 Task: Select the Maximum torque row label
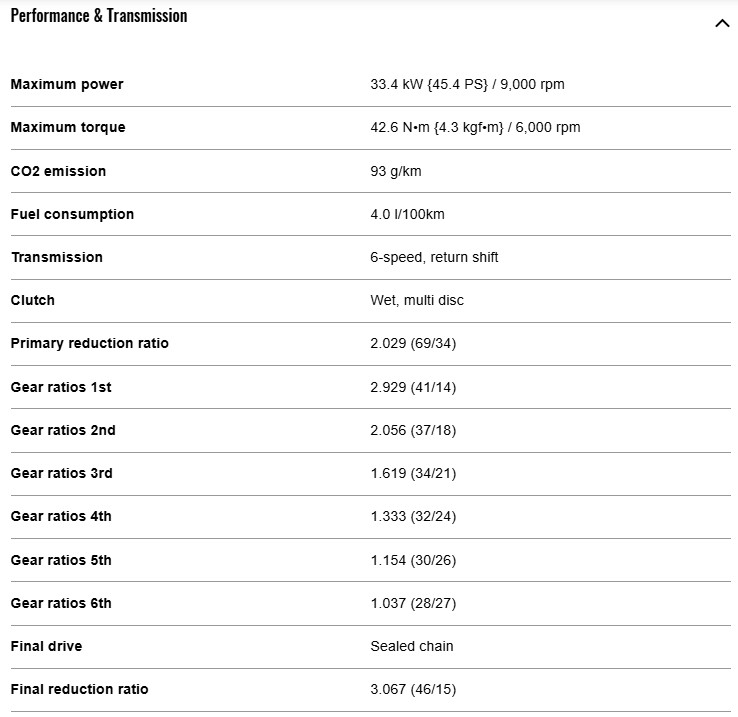pos(68,128)
